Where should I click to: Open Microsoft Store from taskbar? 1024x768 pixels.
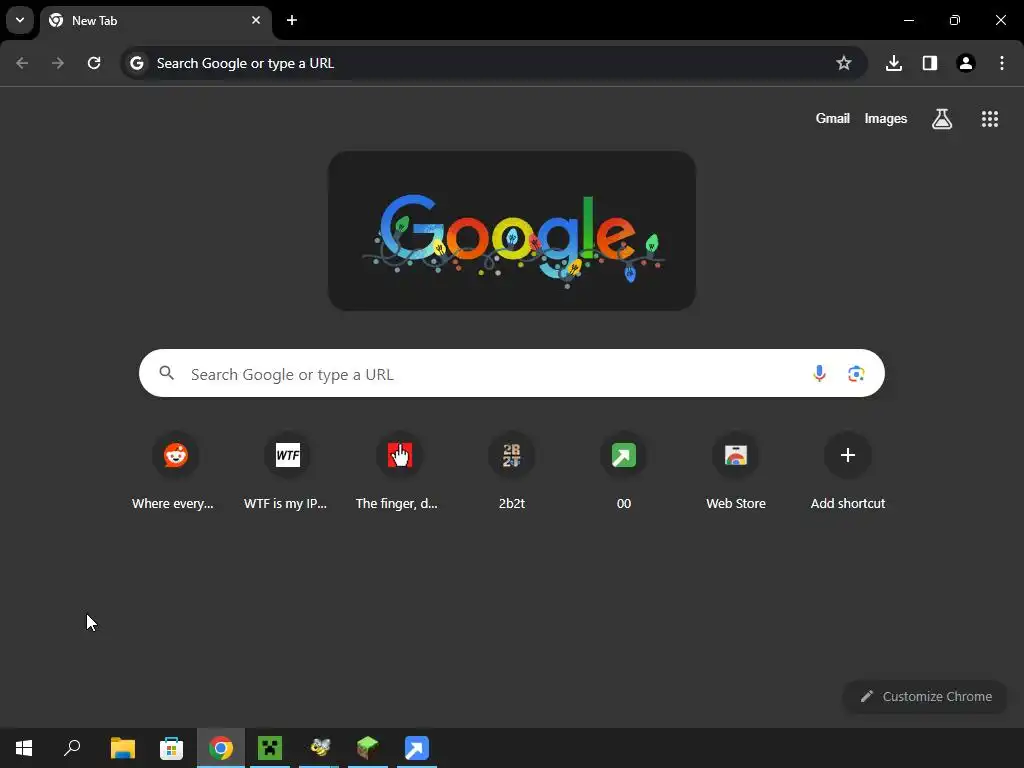[x=172, y=748]
